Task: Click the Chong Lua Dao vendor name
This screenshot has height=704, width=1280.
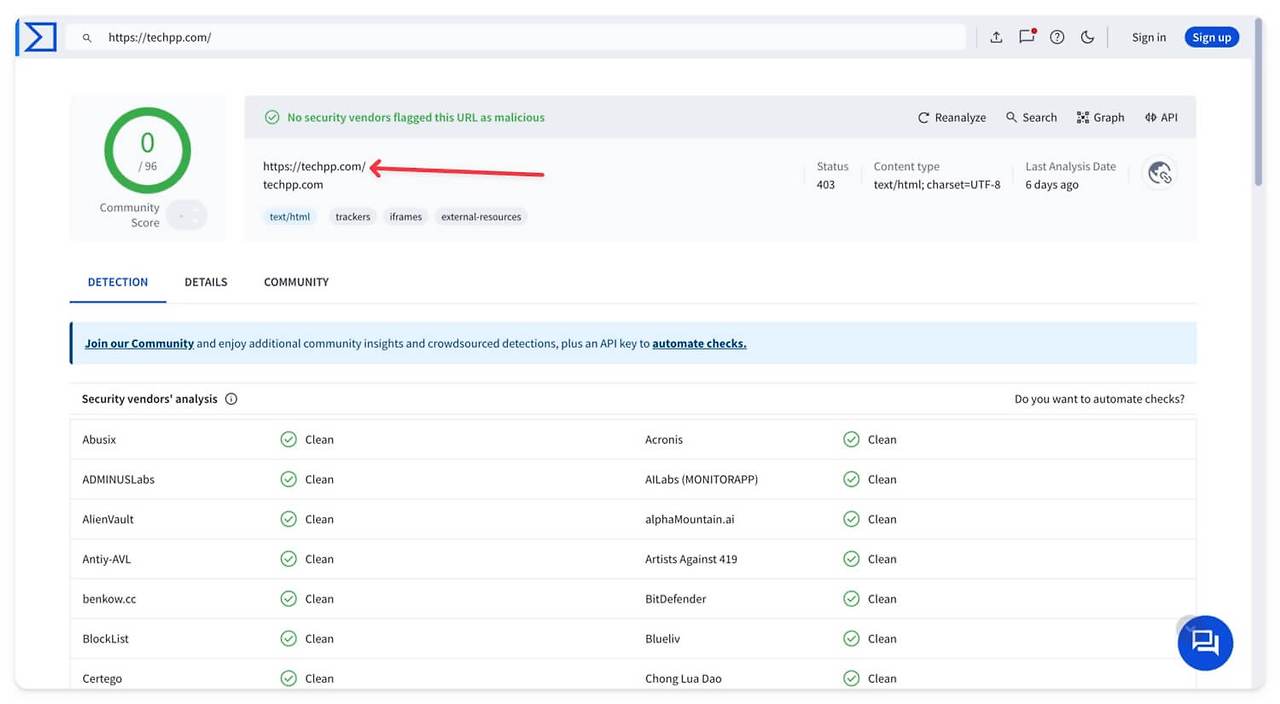Action: coord(683,679)
